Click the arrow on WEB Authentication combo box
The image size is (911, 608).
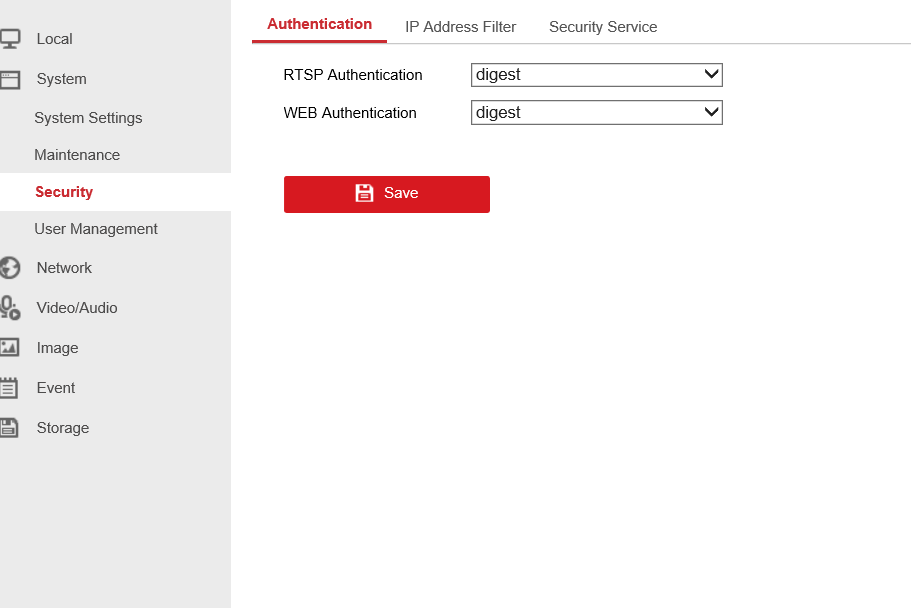(x=711, y=112)
